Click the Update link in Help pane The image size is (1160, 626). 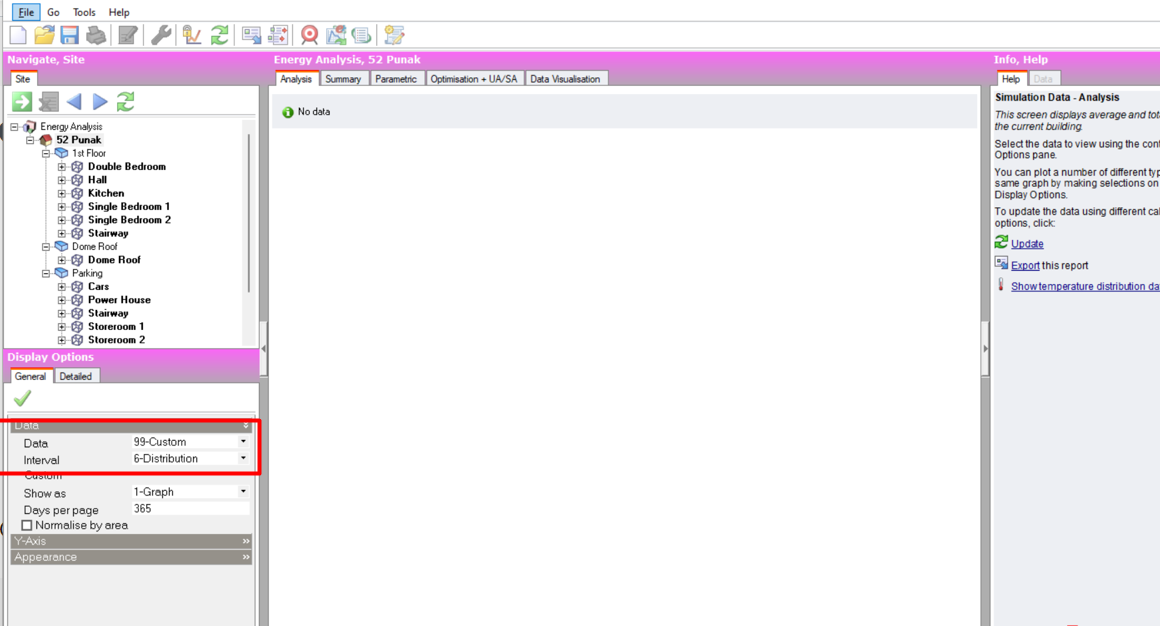coord(1027,243)
